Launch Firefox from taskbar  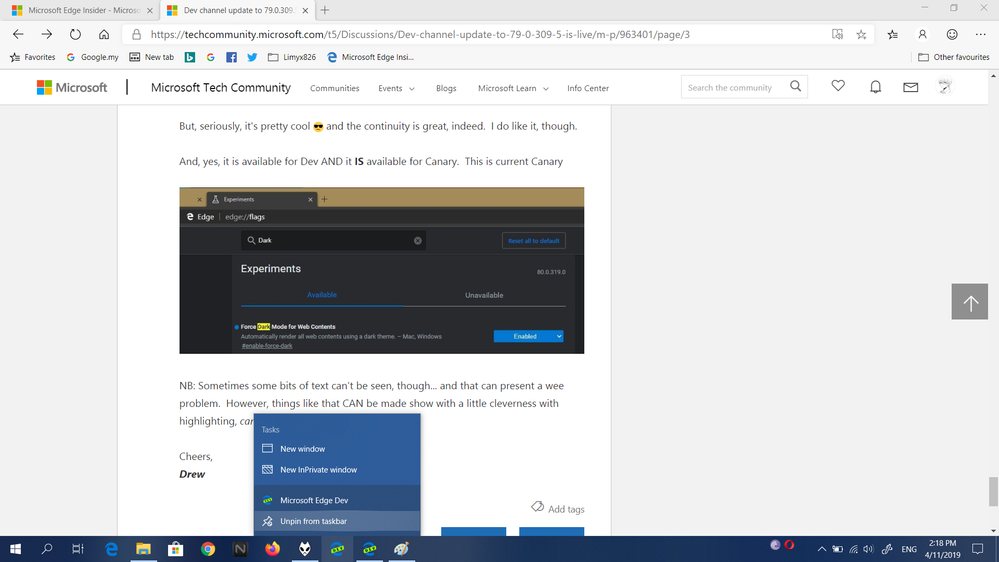[x=272, y=549]
